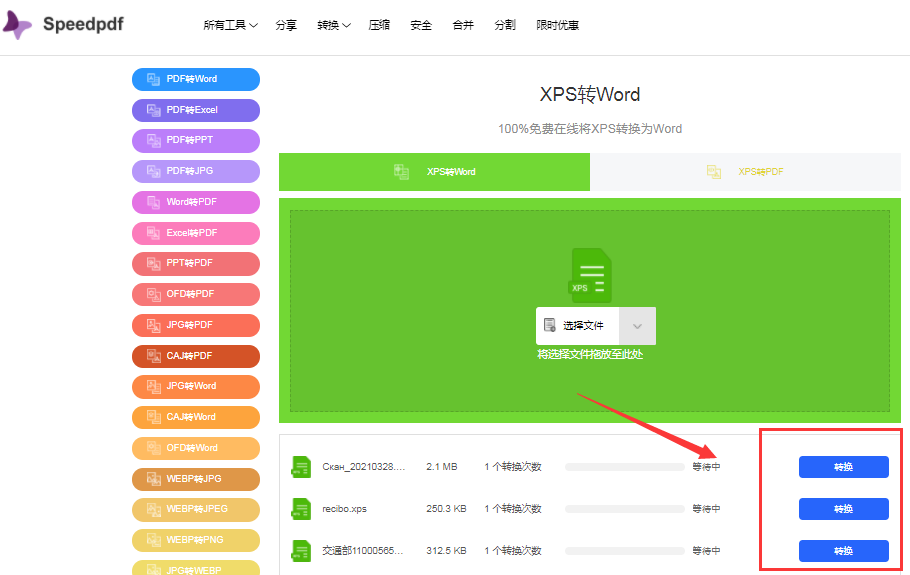Screen dimensions: 910x575
Task: Open the Word转PDF sidebar tool
Action: click(x=196, y=202)
